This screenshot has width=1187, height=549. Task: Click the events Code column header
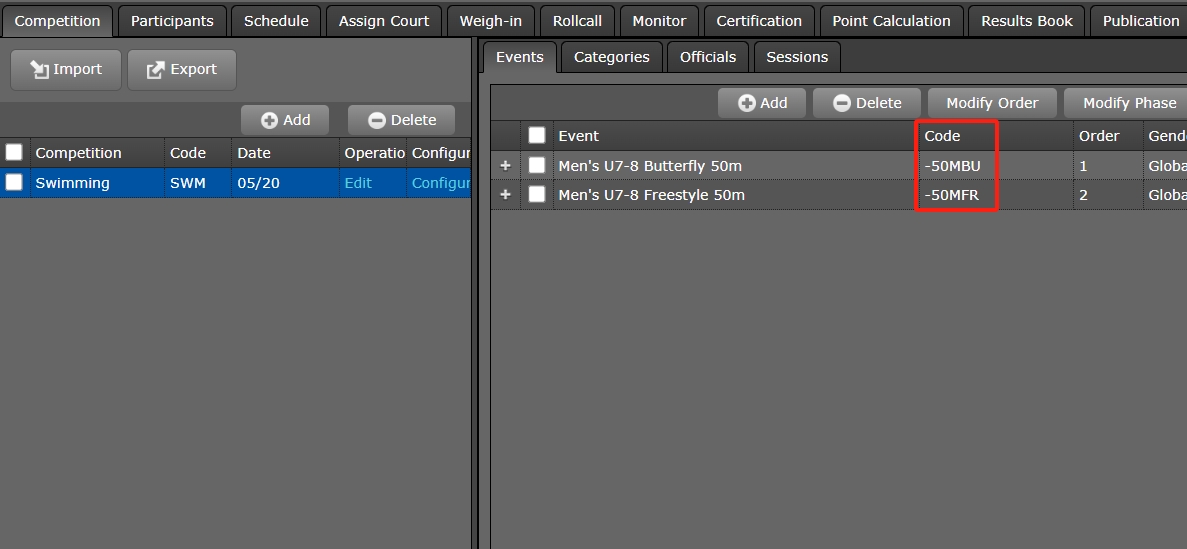942,136
